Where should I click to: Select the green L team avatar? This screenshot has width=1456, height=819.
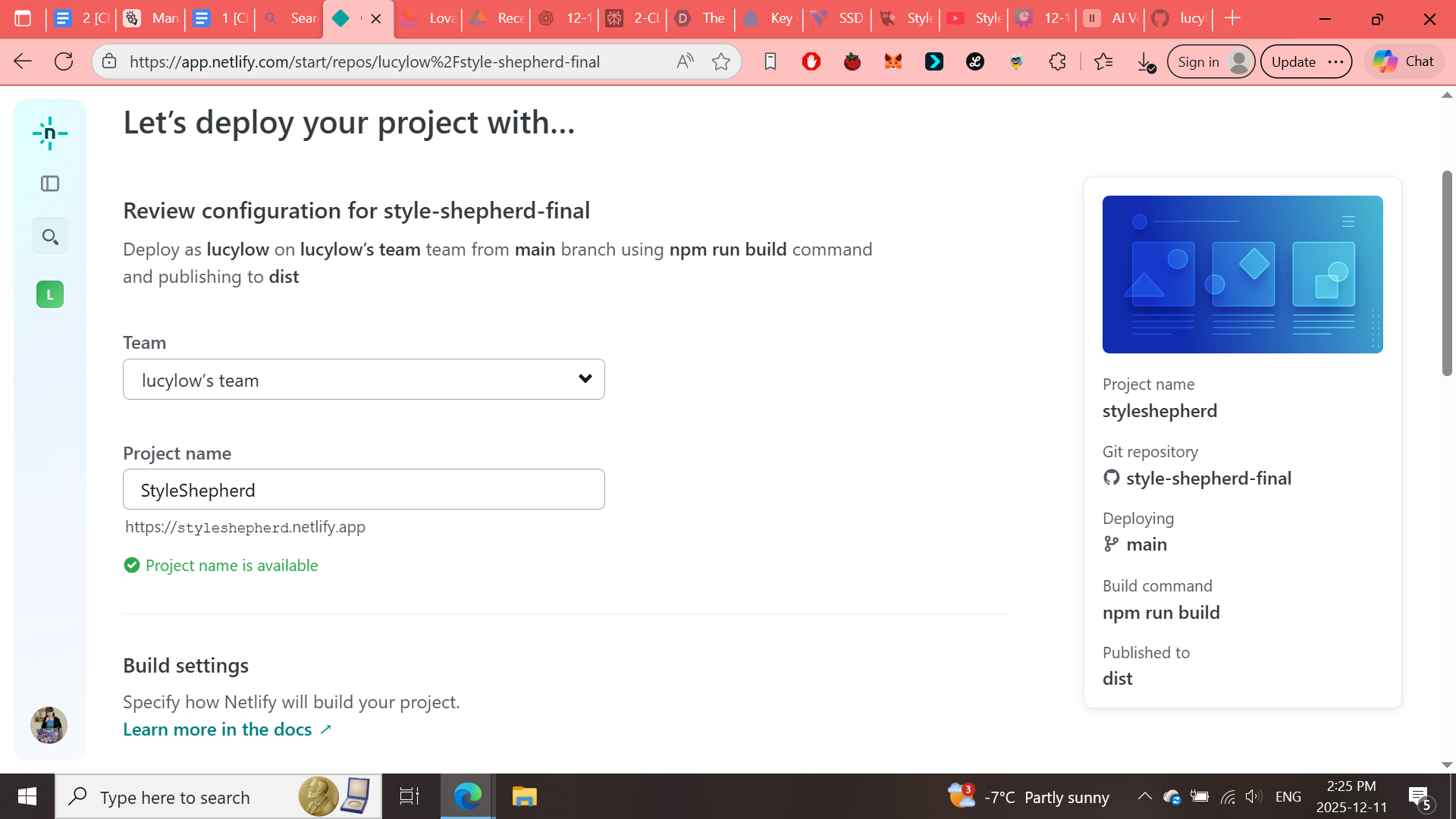tap(50, 294)
